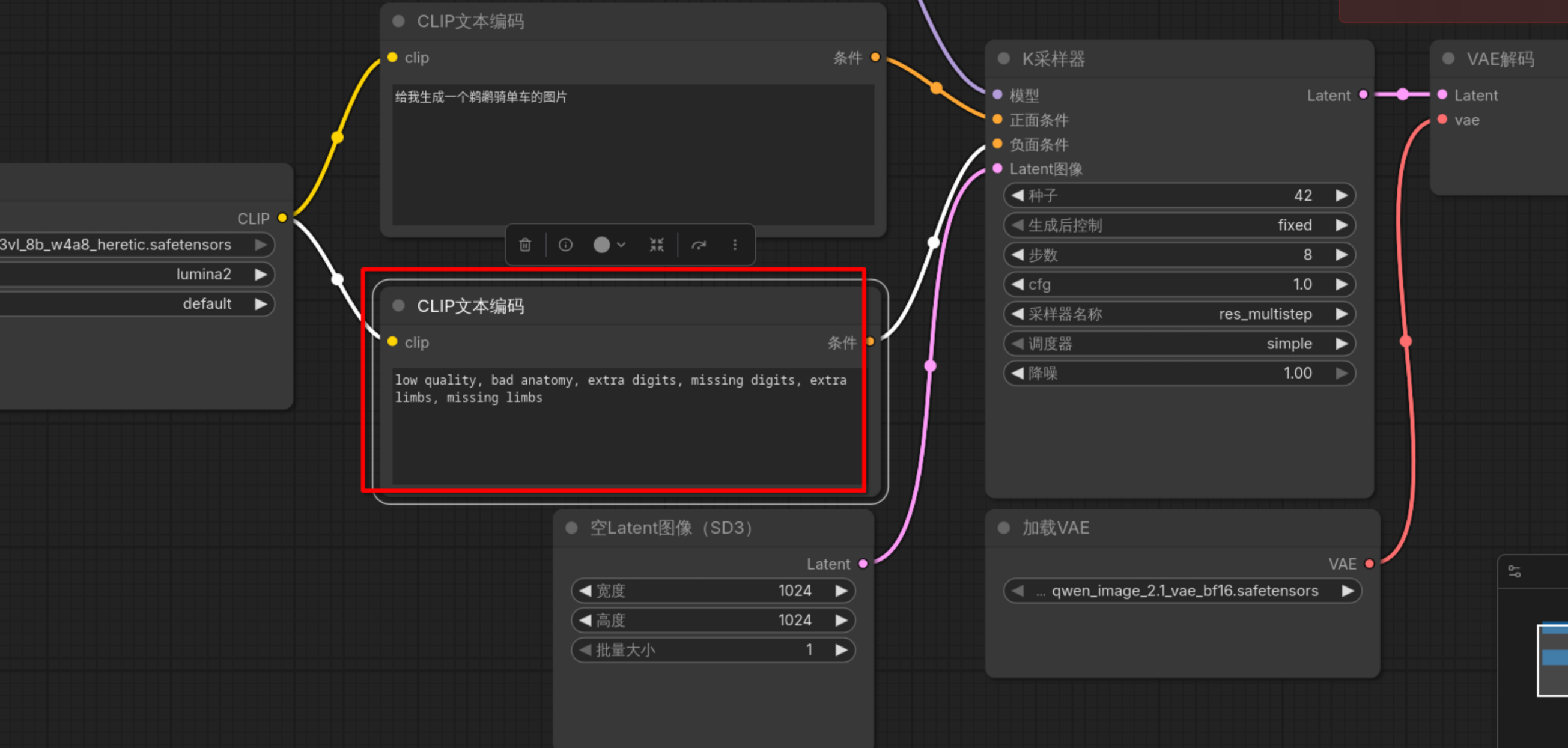Increase 宽度 1024 with right arrow
The height and width of the screenshot is (748, 1568).
point(841,591)
